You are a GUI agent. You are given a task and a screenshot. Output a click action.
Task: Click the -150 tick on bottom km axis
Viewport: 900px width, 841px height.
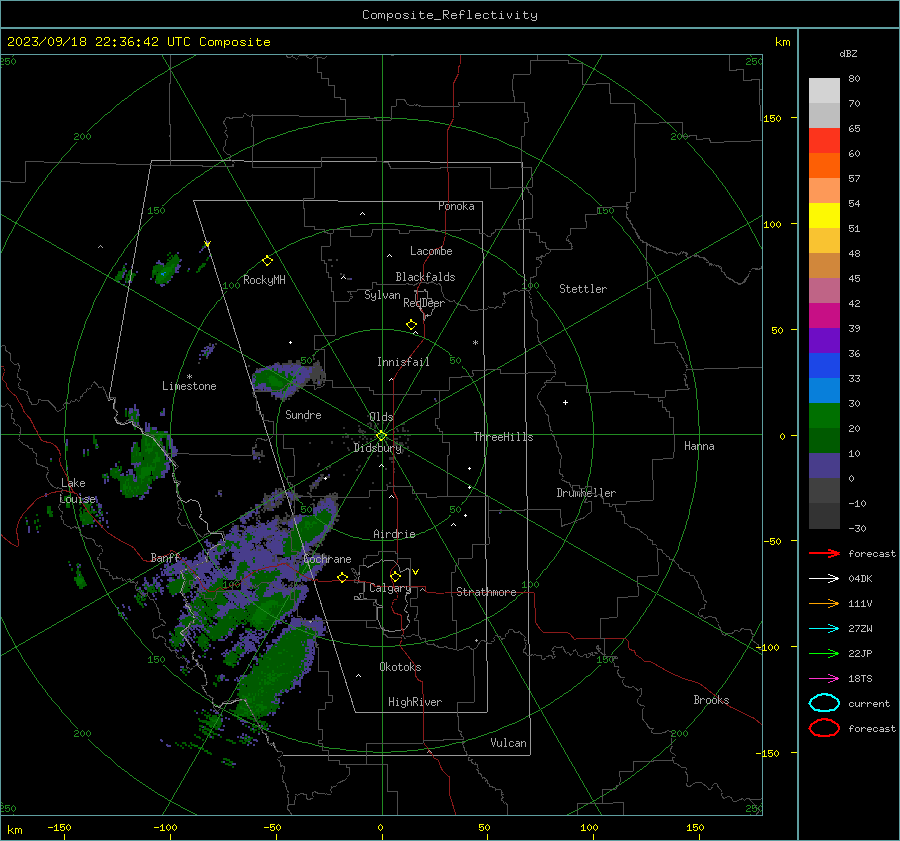pyautogui.click(x=59, y=827)
